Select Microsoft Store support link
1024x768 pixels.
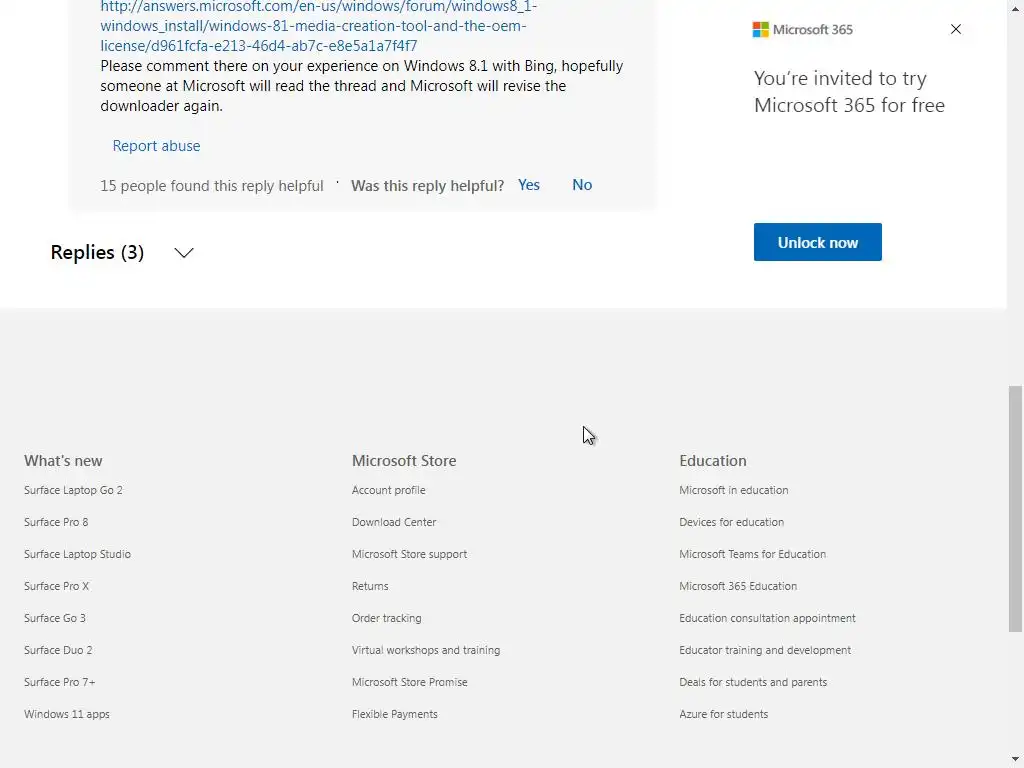pyautogui.click(x=409, y=554)
